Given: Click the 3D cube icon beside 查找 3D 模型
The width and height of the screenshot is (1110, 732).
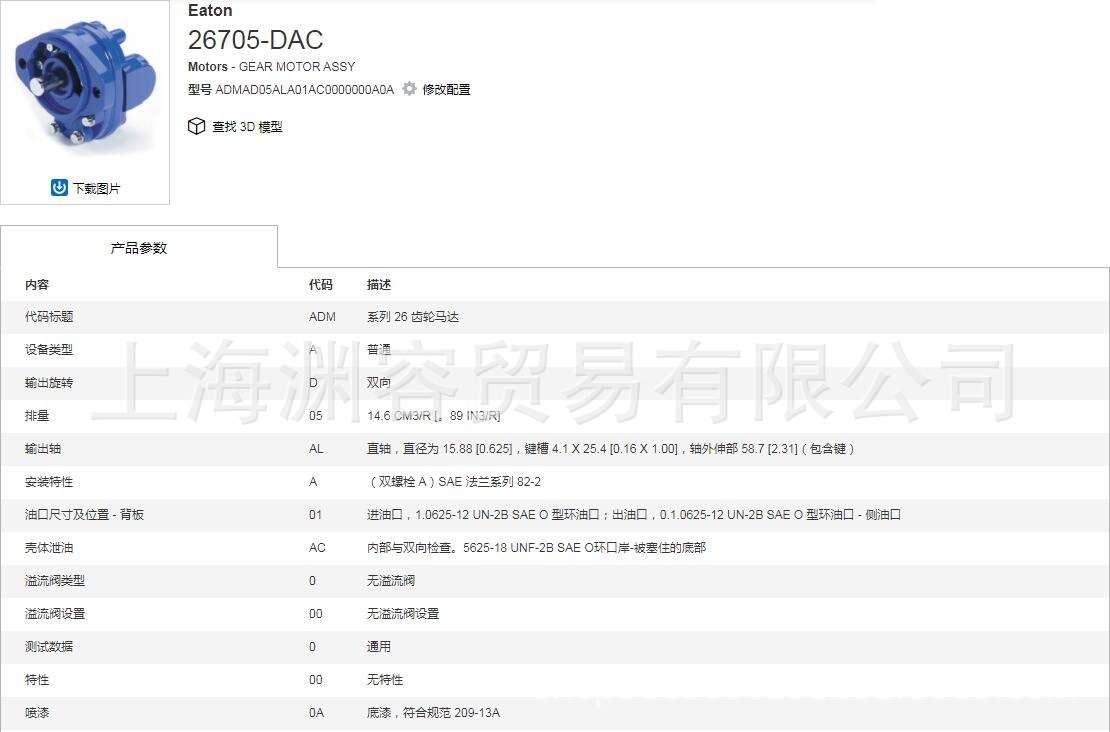Looking at the screenshot, I should [196, 126].
